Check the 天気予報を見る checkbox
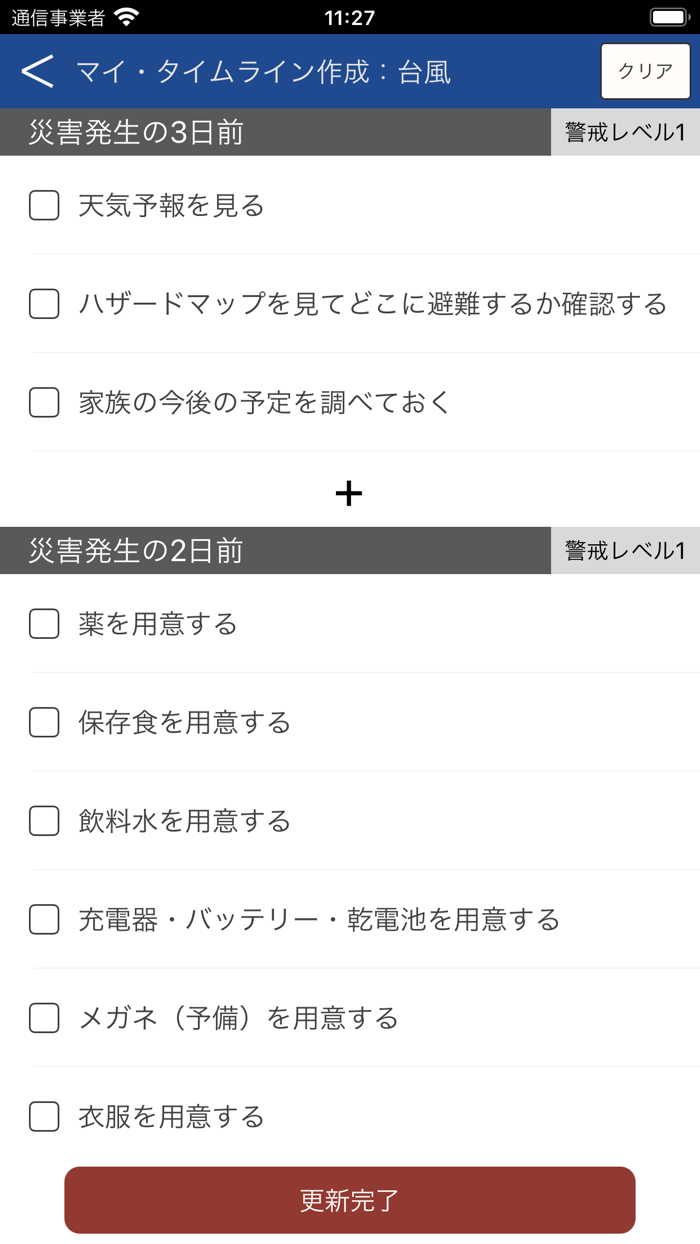 (43, 206)
